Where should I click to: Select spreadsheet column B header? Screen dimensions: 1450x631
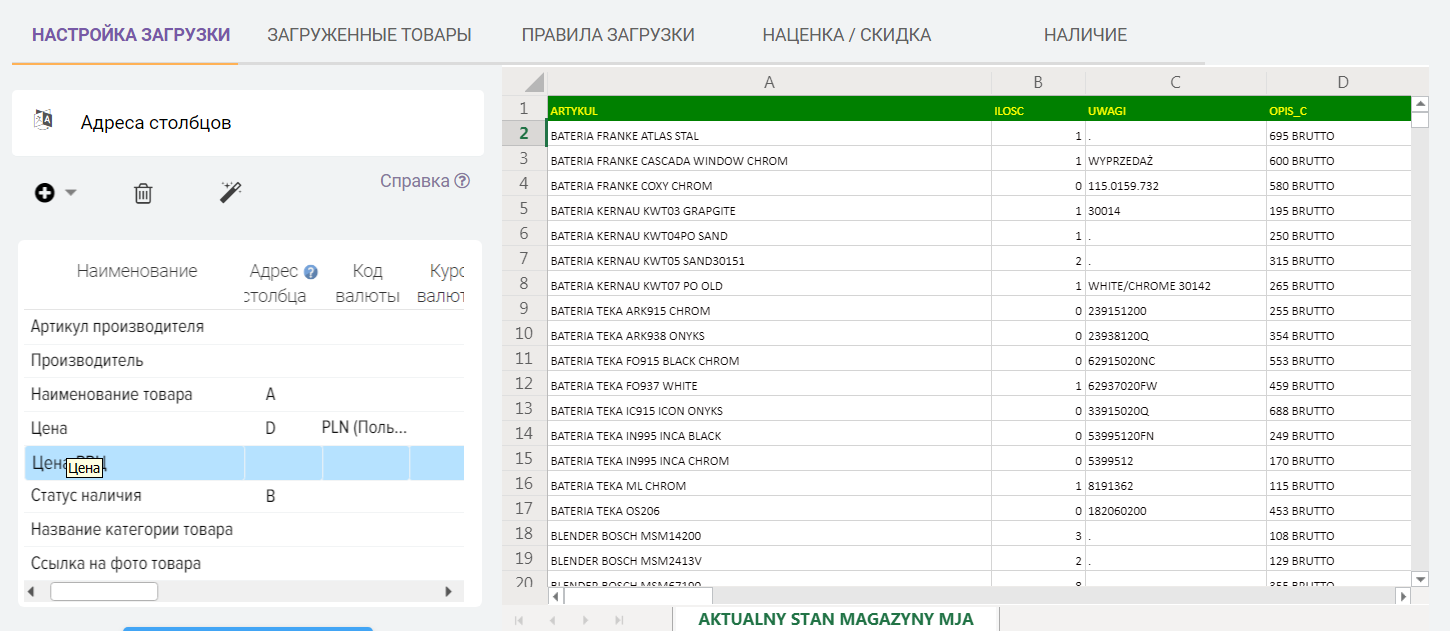pyautogui.click(x=1038, y=82)
